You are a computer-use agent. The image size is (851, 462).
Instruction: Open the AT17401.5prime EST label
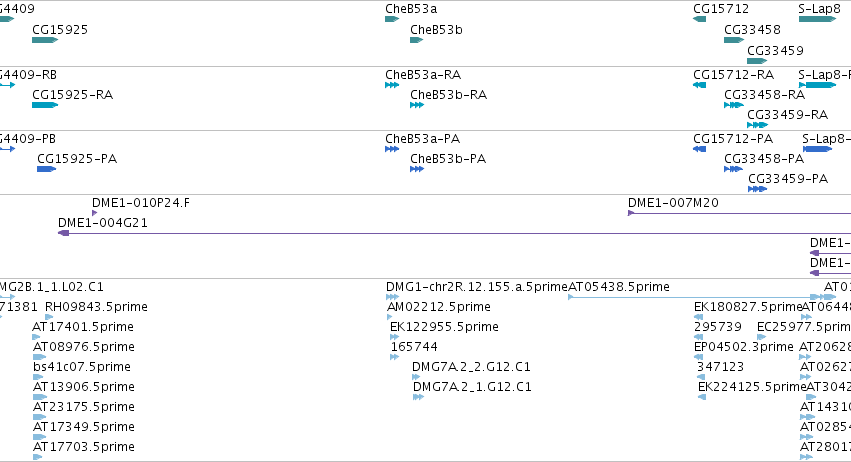point(83,327)
